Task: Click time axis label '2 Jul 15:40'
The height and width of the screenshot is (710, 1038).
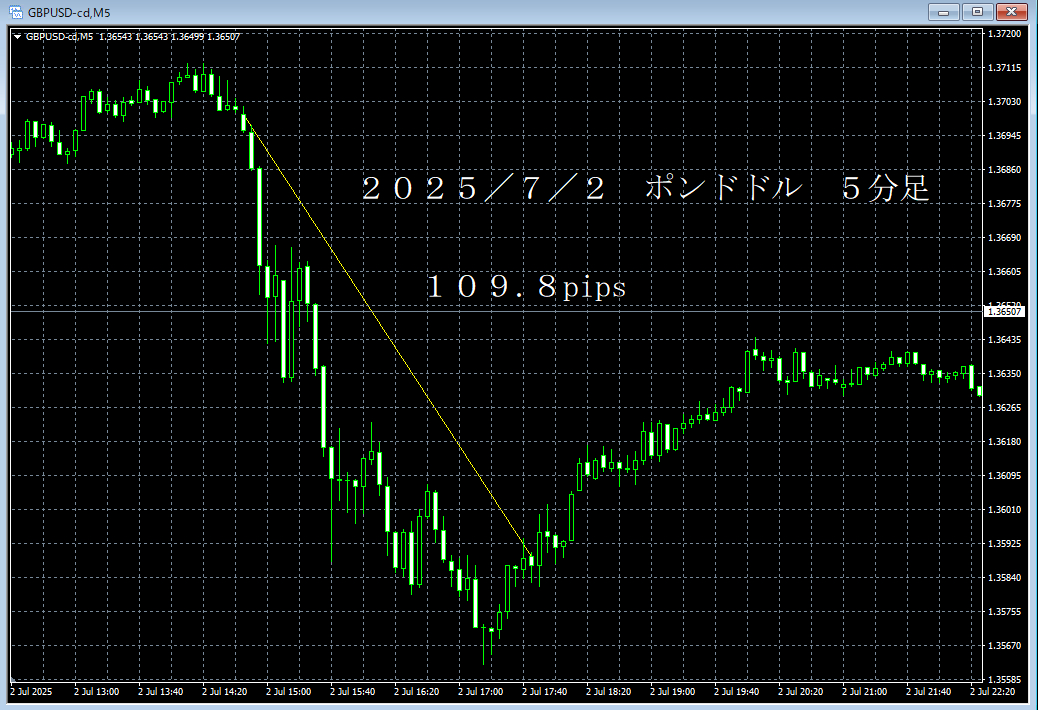Action: [x=353, y=691]
